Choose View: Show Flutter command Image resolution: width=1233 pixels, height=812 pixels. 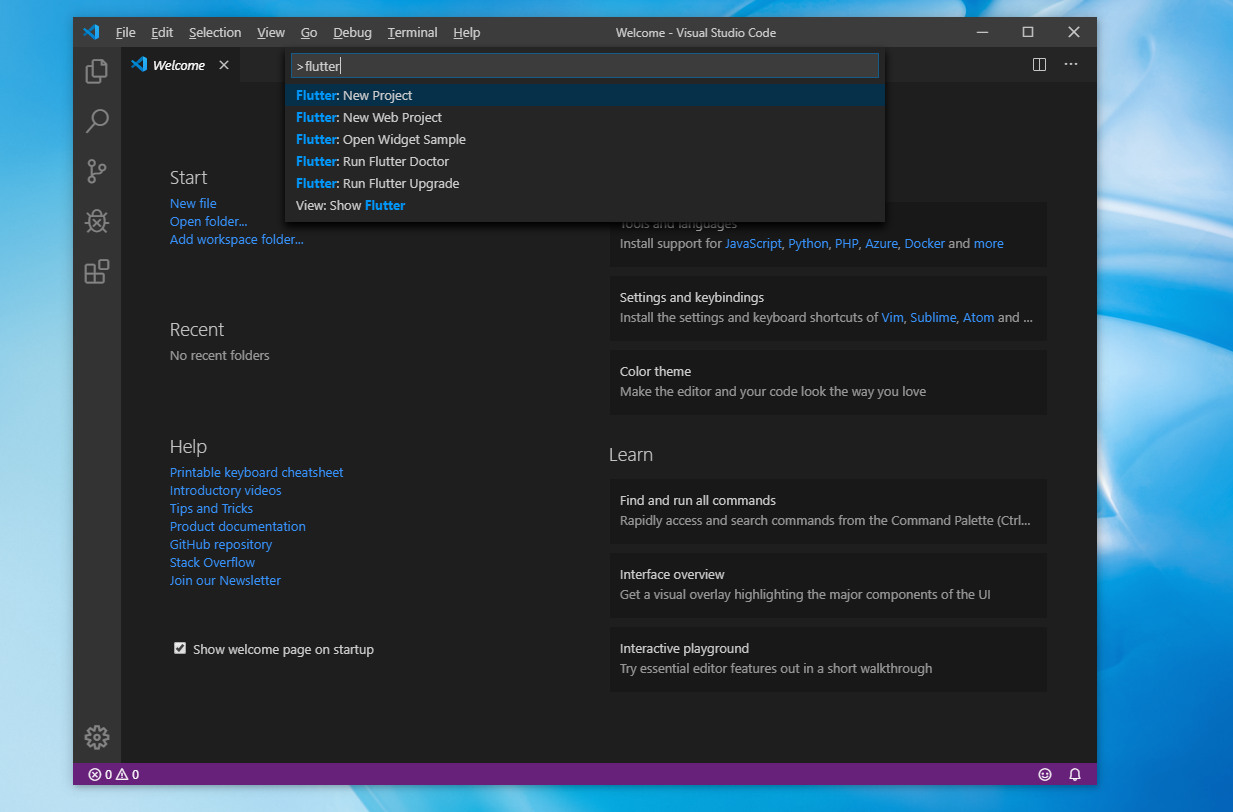tap(585, 205)
